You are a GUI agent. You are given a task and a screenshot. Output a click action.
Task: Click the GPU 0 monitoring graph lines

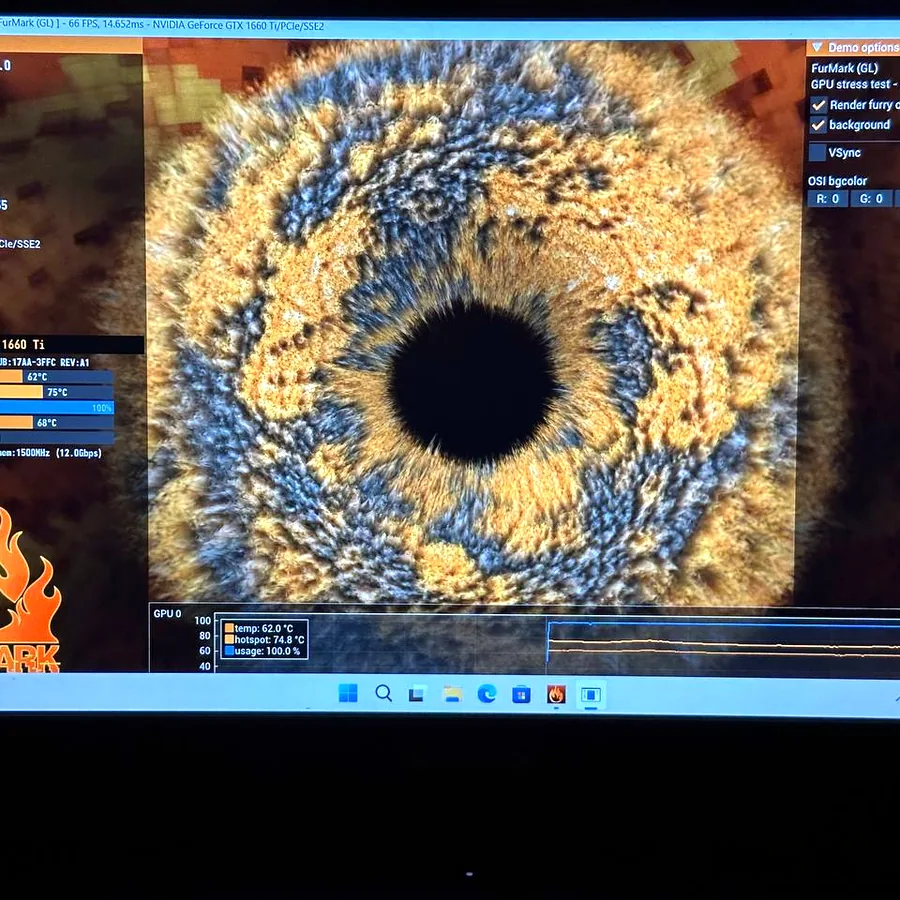pos(723,640)
